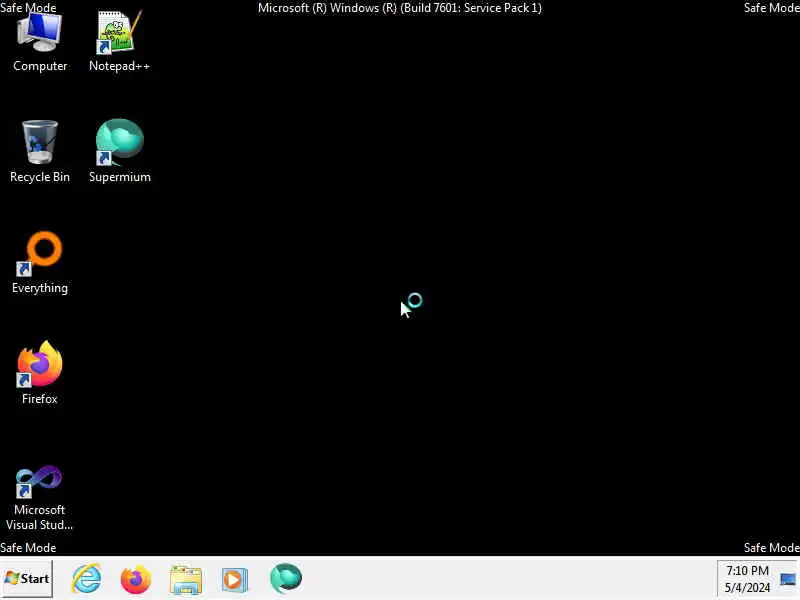Open Windows Media Player from the taskbar
Viewport: 800px width, 600px height.
click(235, 580)
